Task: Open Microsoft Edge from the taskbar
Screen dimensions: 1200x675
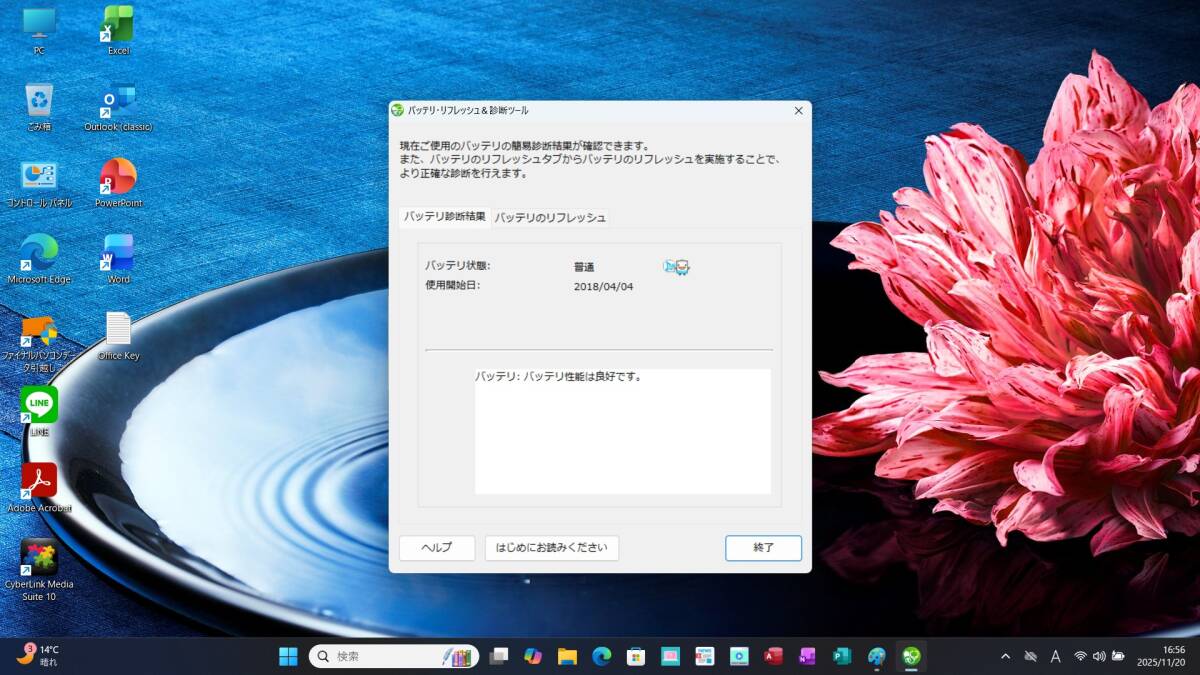Action: point(601,656)
